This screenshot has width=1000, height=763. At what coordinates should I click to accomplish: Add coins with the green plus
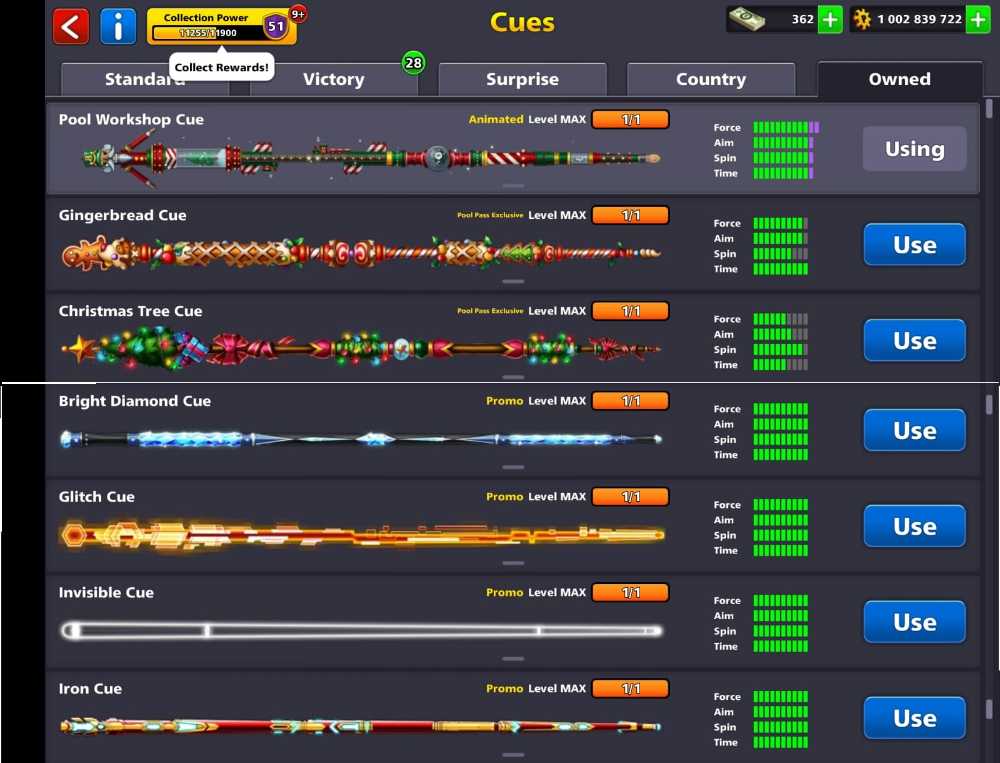click(x=978, y=19)
